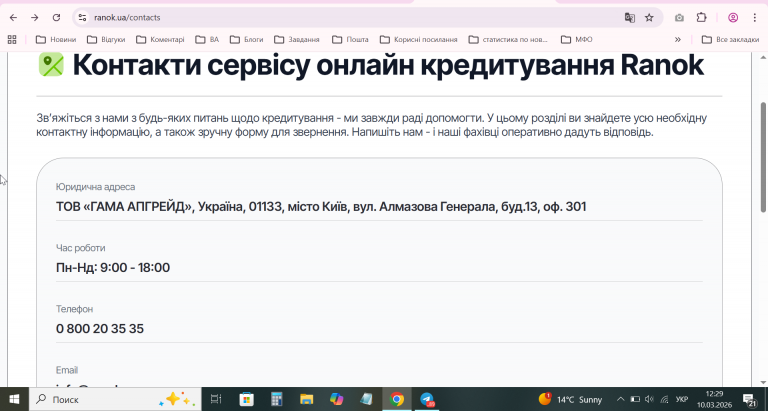Open the Пошта bookmark folder
Image resolution: width=768 pixels, height=411 pixels.
350,39
